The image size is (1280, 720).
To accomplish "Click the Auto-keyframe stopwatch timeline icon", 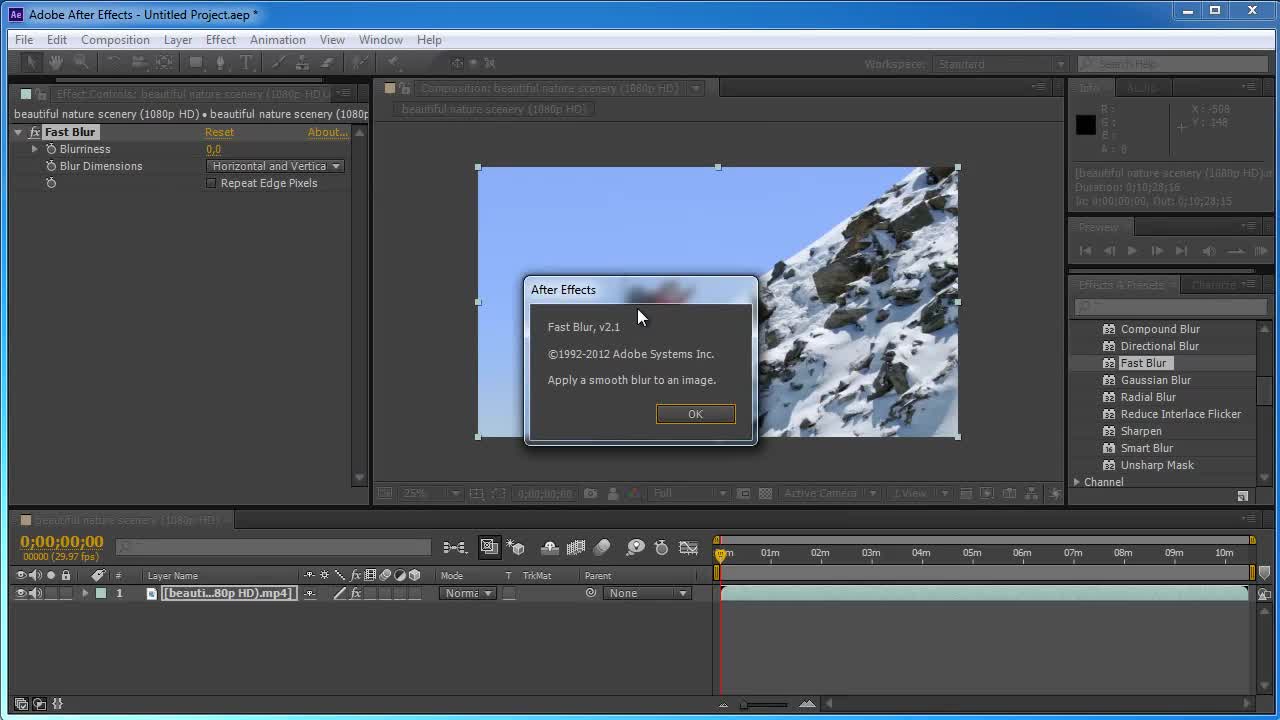I will coord(661,547).
